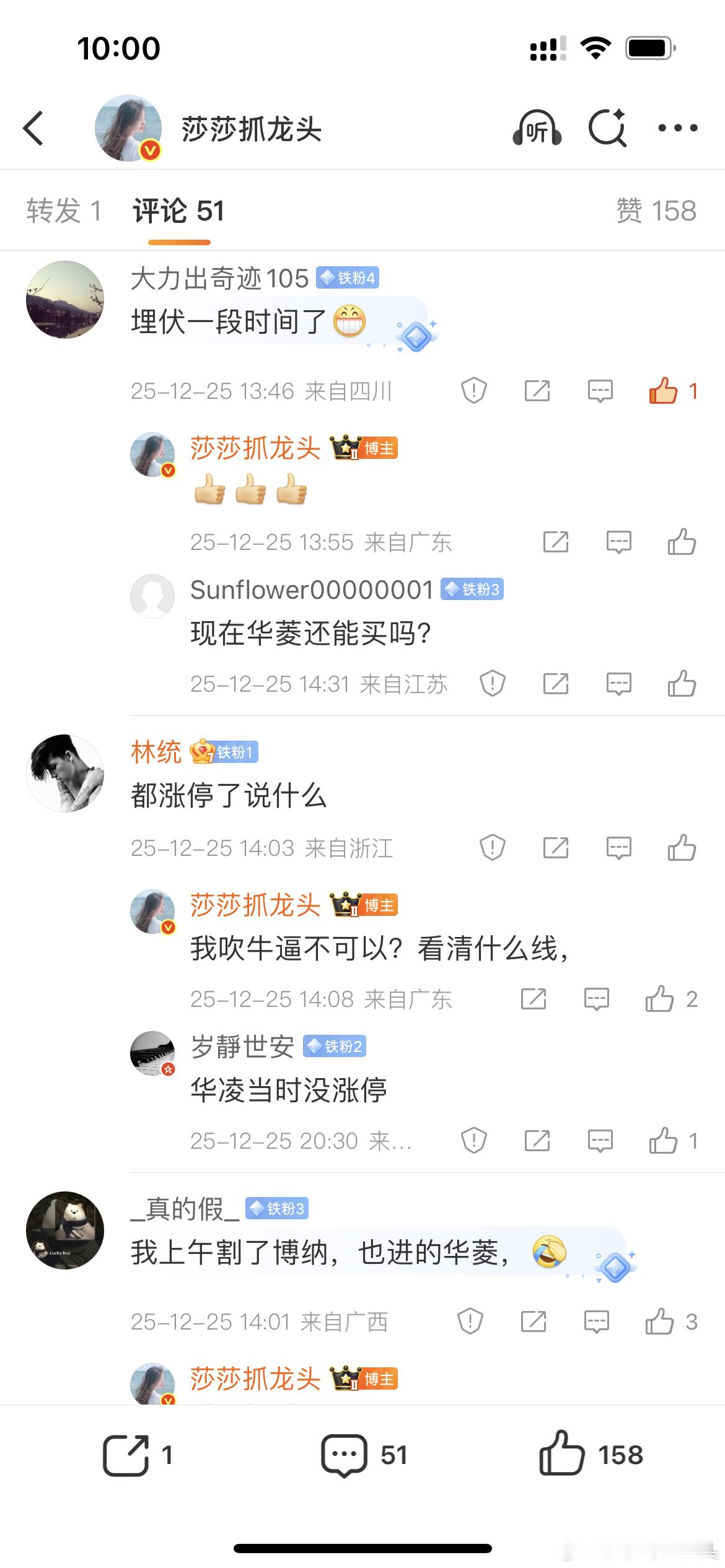This screenshot has height=1568, width=725.
Task: Open the three-dot more options menu
Action: click(677, 128)
